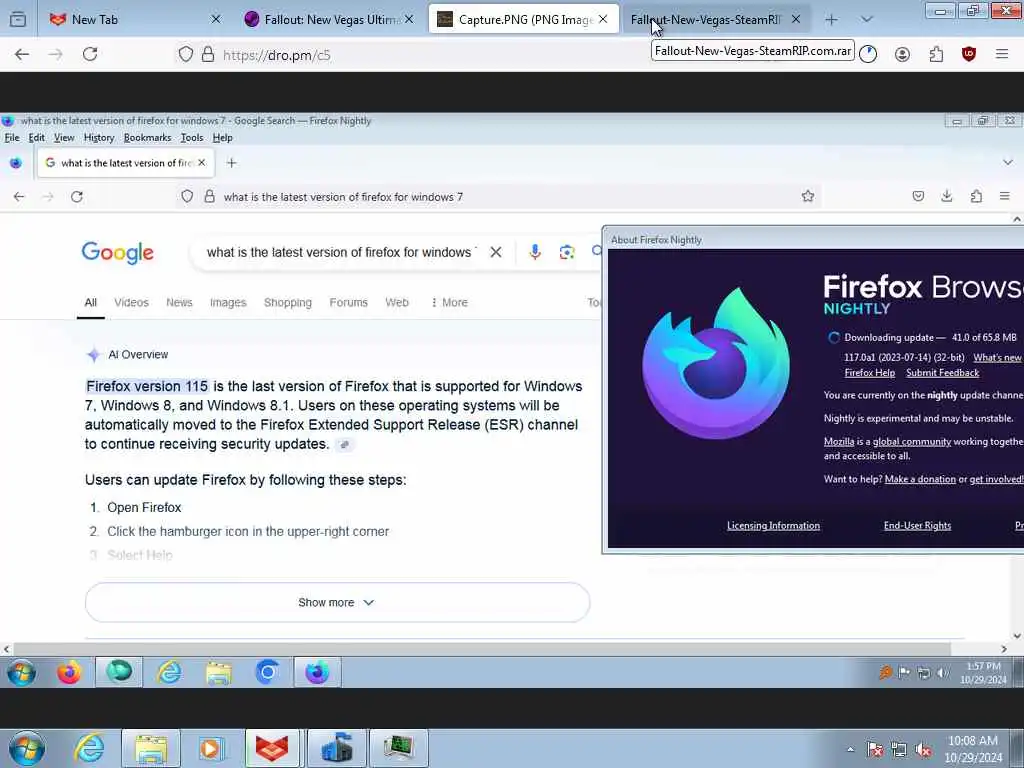Select Shopping search filter

click(x=287, y=302)
